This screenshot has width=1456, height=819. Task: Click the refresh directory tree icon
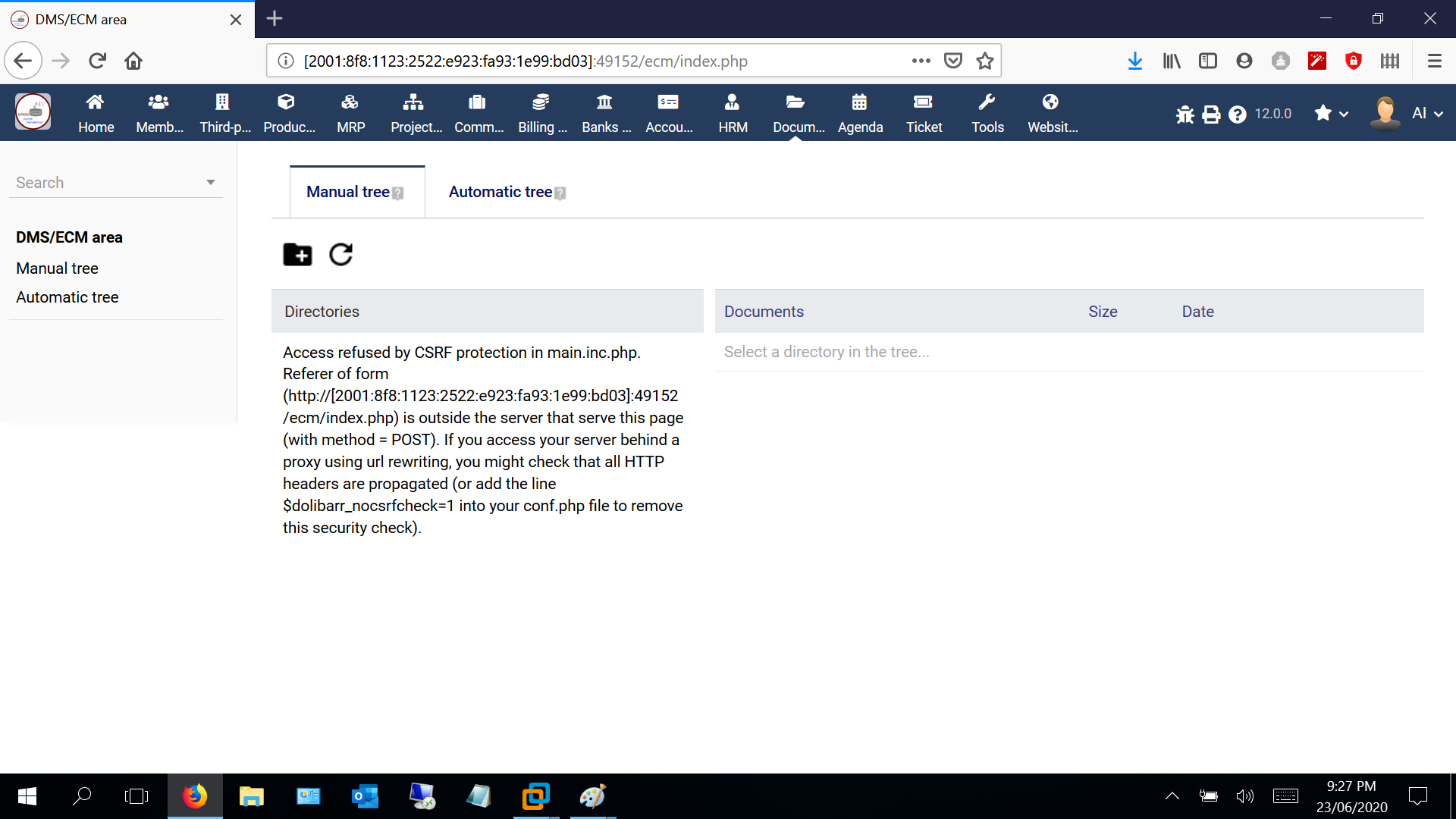click(340, 255)
